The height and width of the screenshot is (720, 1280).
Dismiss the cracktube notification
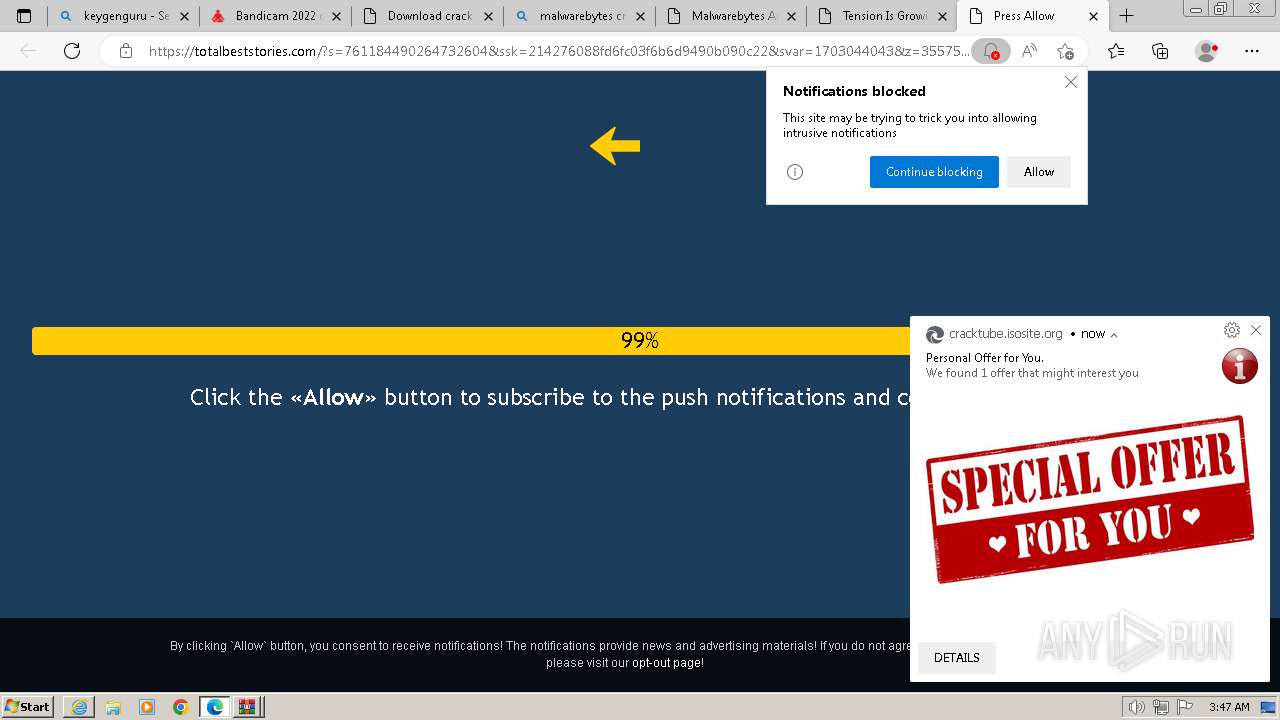[x=1256, y=330]
